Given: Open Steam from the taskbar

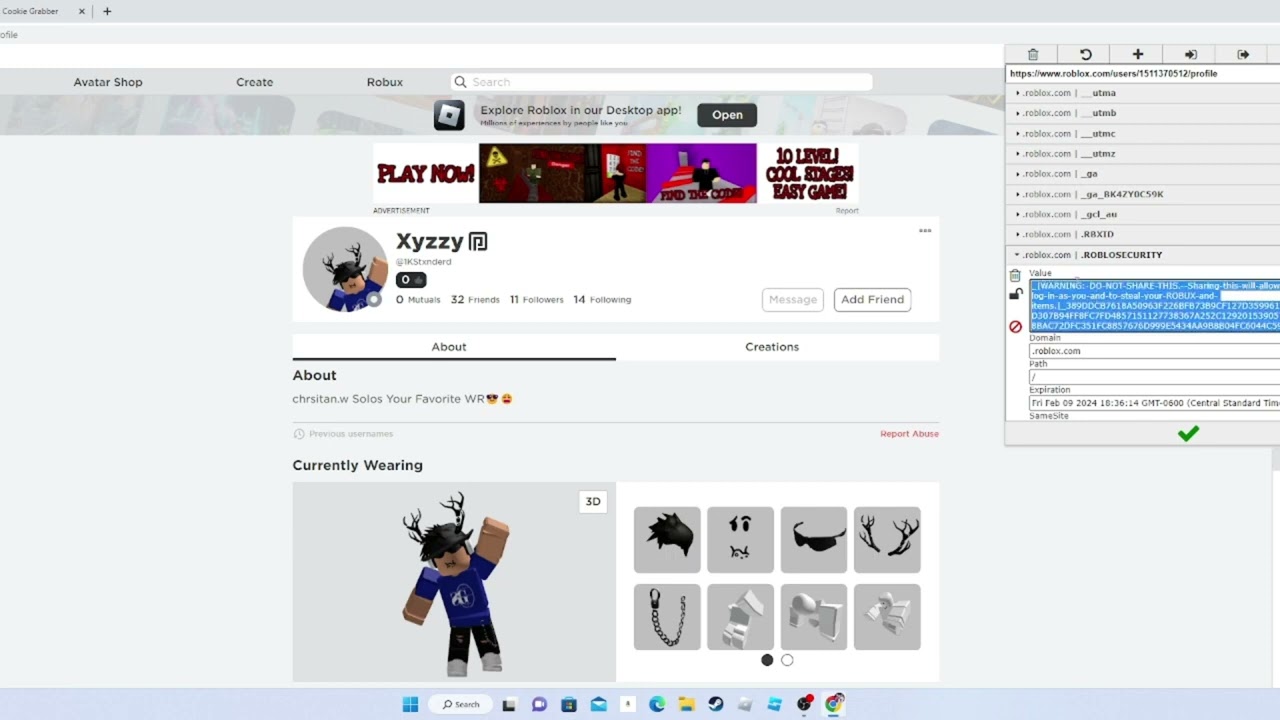Looking at the screenshot, I should pos(716,705).
